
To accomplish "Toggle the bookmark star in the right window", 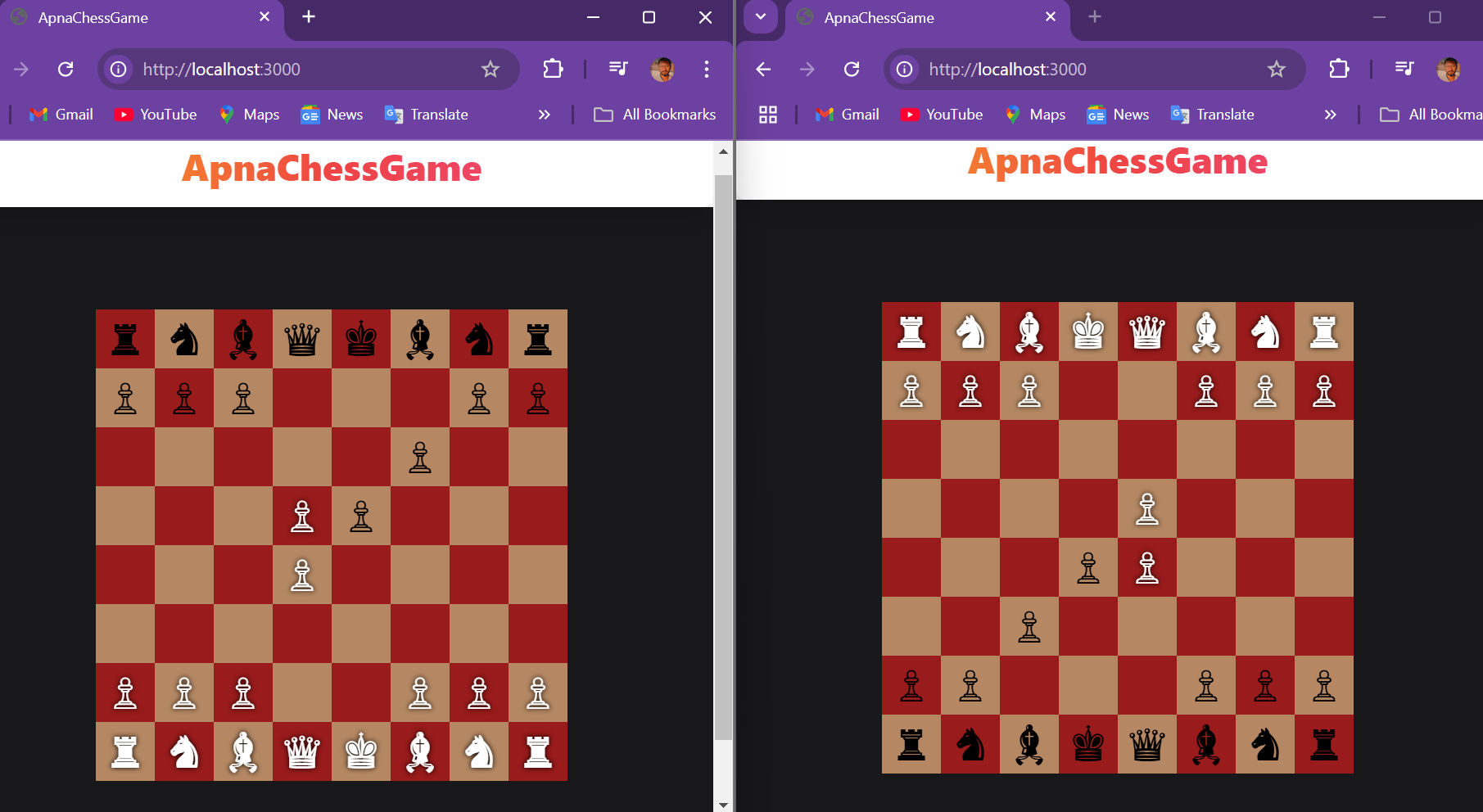I will 1275,69.
